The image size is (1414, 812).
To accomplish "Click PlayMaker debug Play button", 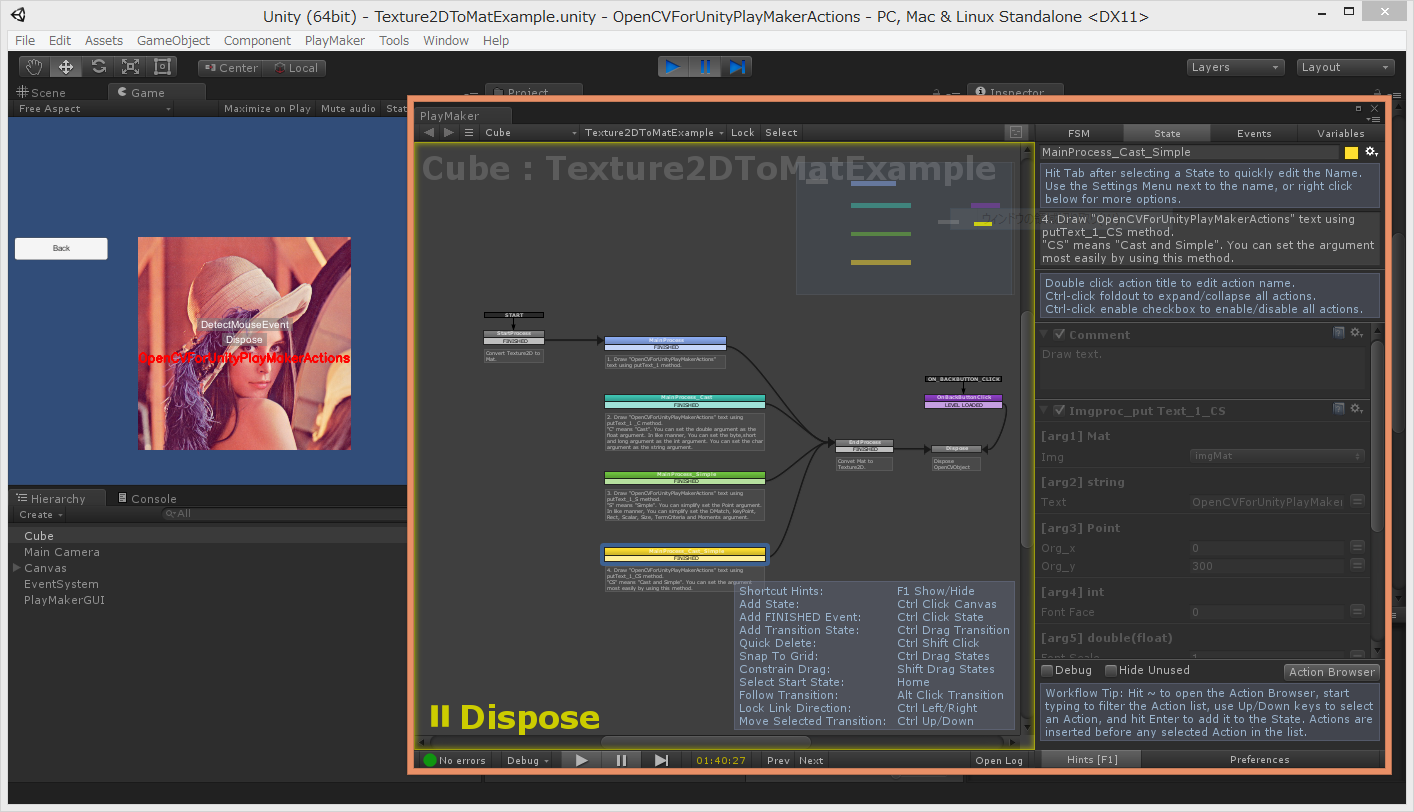I will 581,760.
